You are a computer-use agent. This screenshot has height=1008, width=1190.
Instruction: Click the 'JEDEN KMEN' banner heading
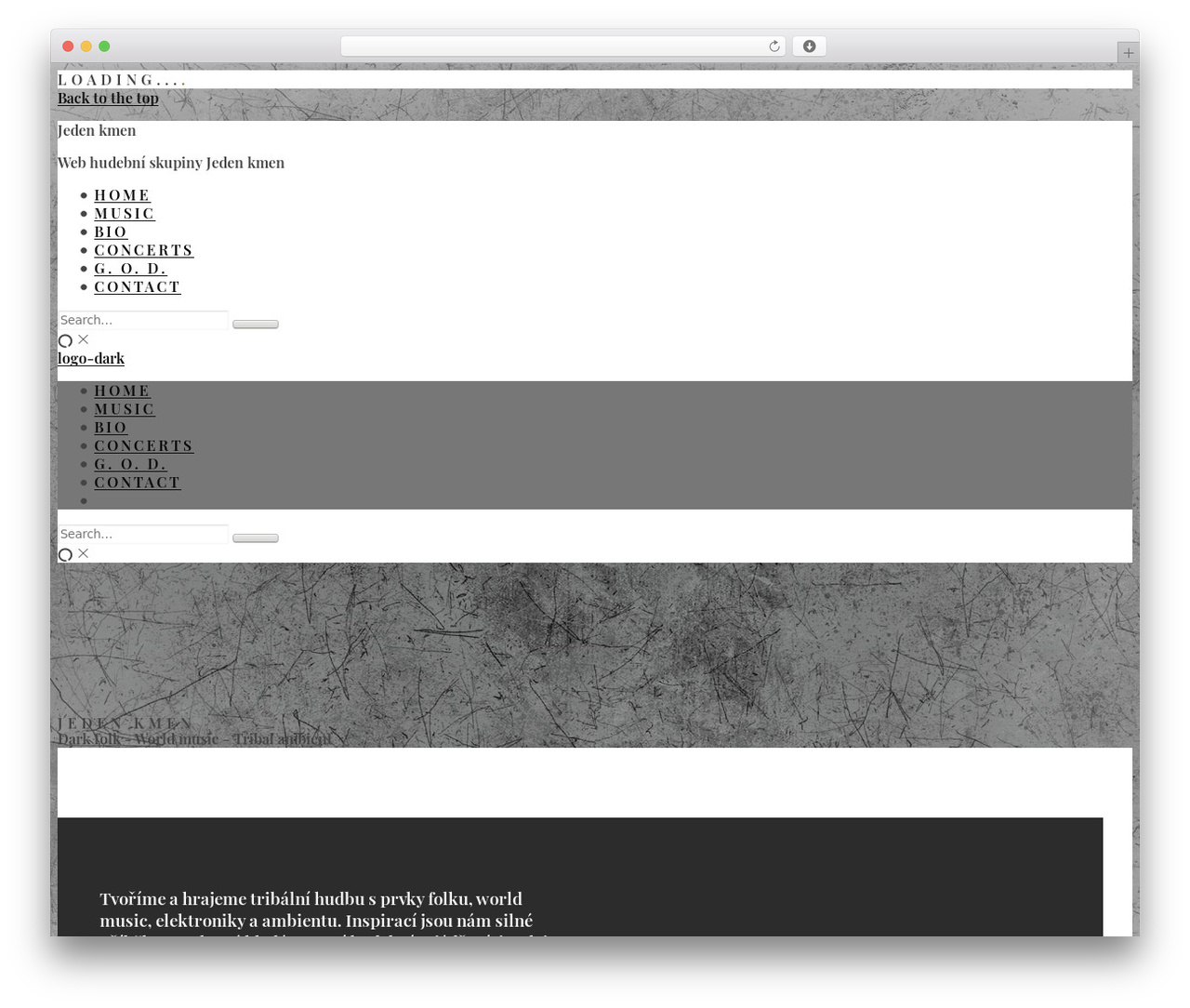click(x=125, y=723)
